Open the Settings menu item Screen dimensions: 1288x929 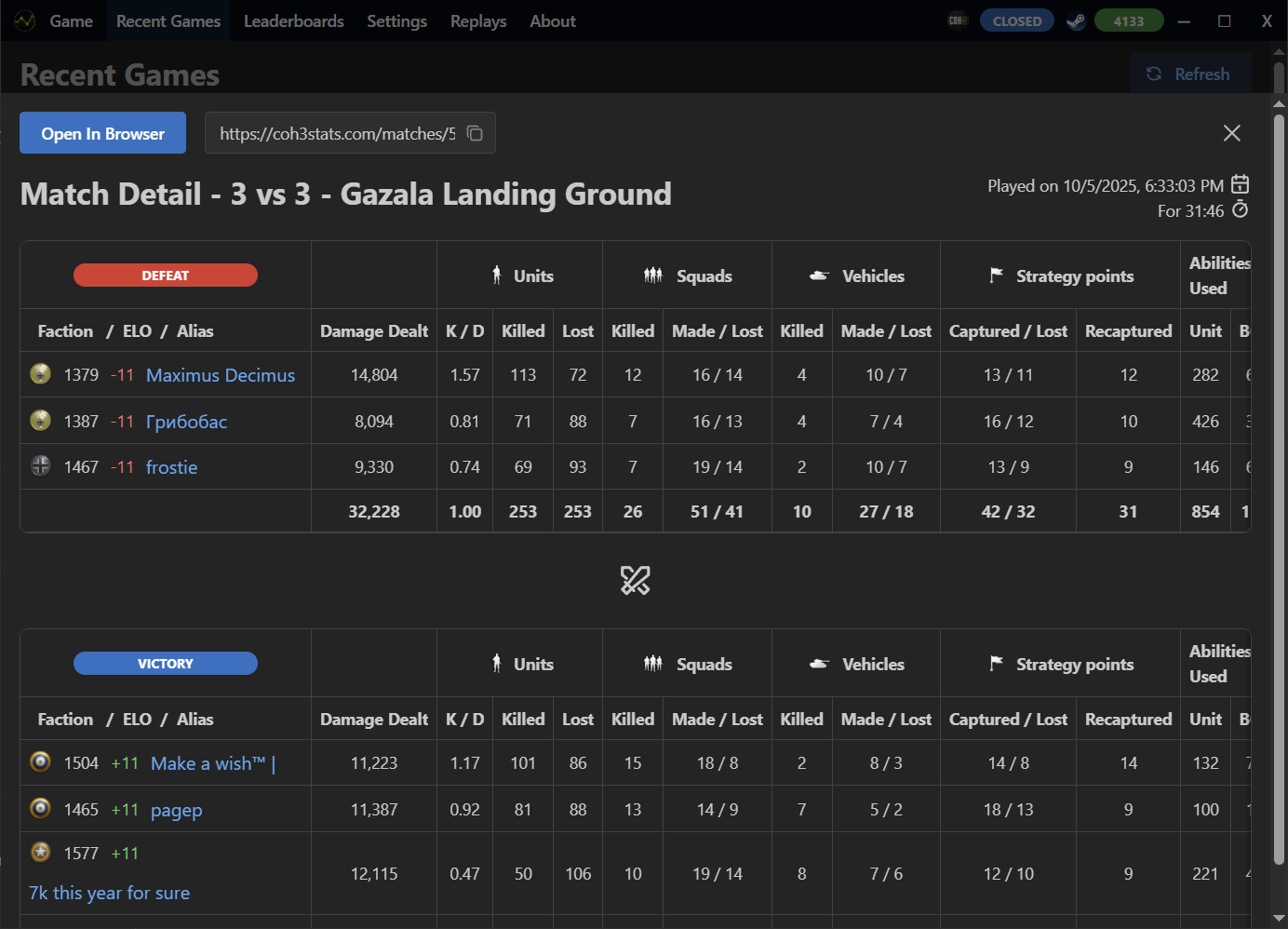396,21
